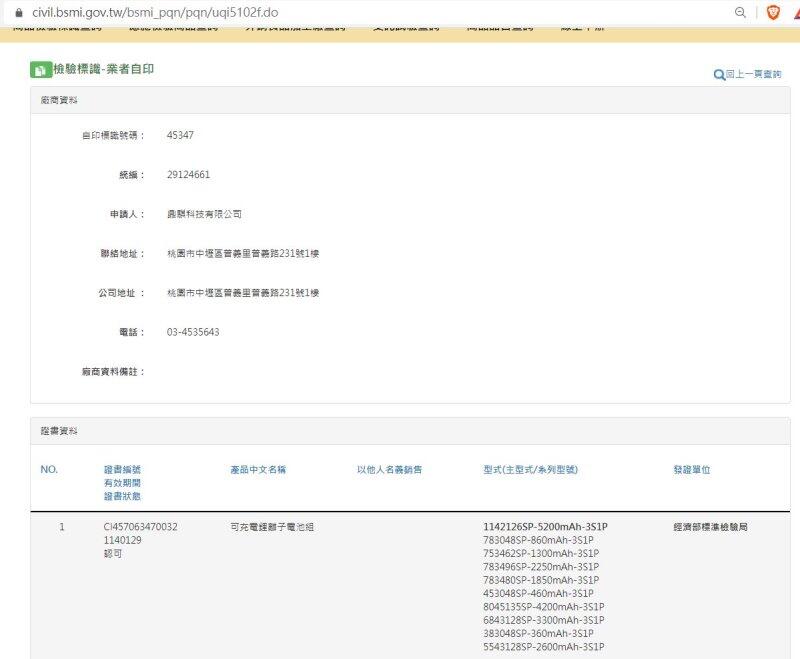Click the zoom magnifier icon in address bar
800x659 pixels.
[x=740, y=12]
